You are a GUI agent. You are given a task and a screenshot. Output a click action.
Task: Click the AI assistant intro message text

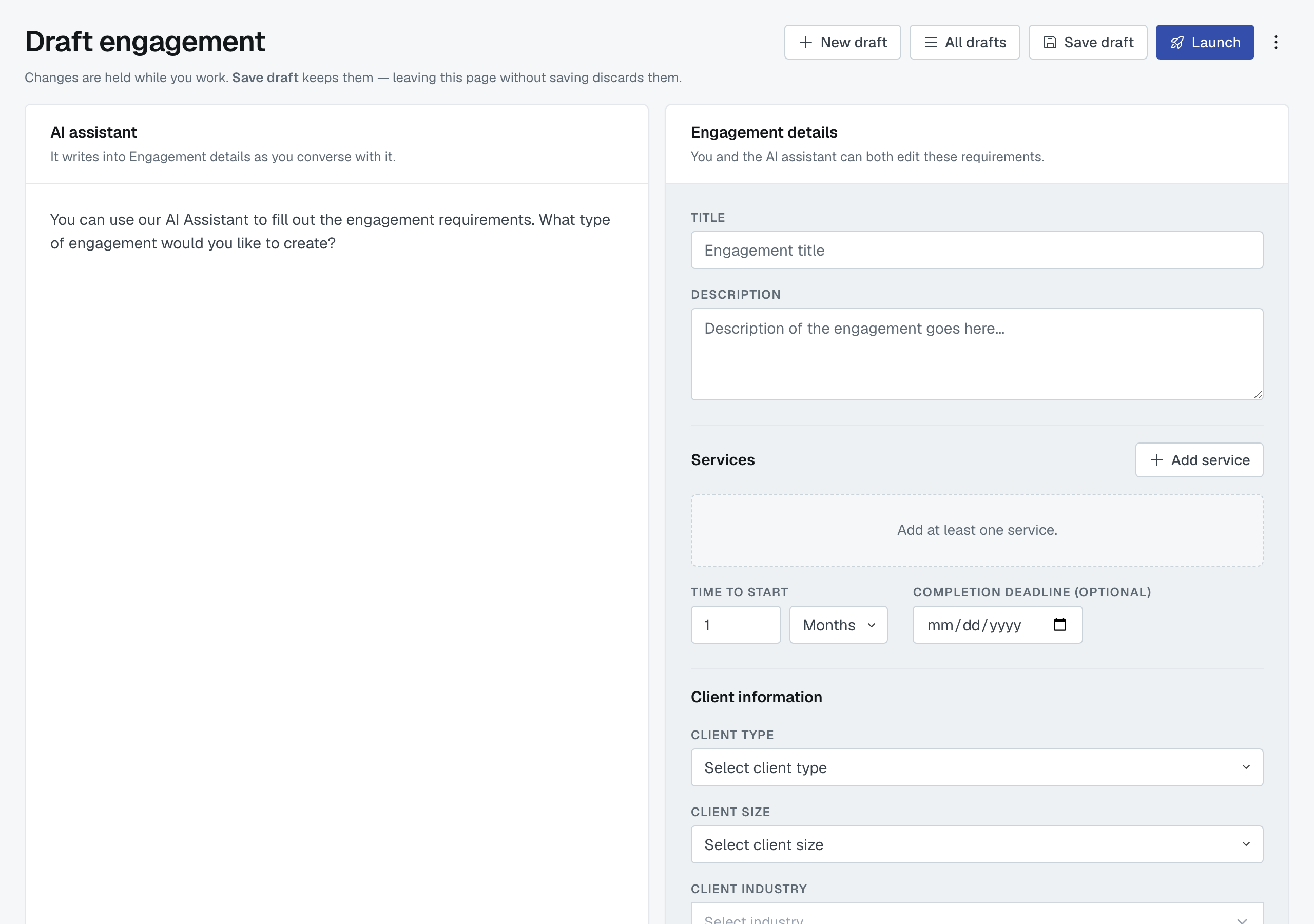[x=330, y=232]
